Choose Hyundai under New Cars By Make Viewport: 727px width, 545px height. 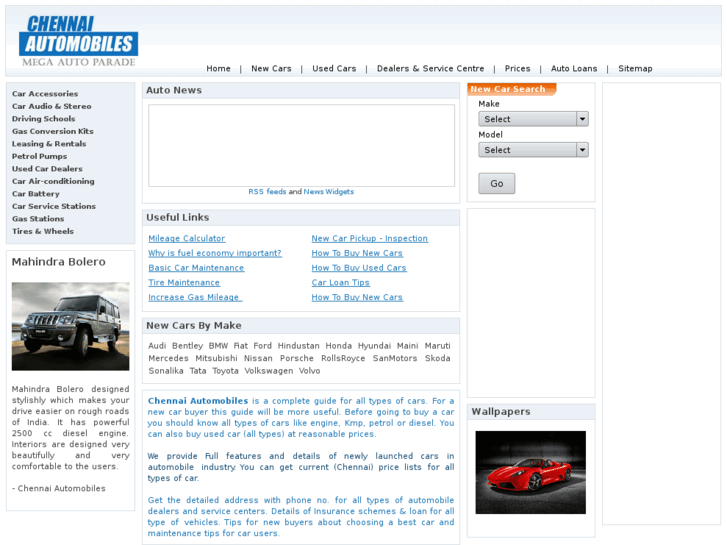(x=374, y=346)
